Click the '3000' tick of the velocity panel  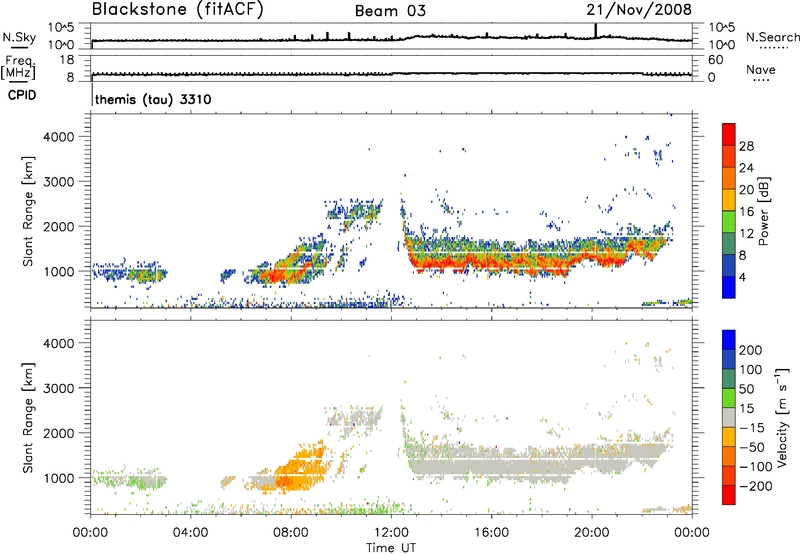(59, 388)
